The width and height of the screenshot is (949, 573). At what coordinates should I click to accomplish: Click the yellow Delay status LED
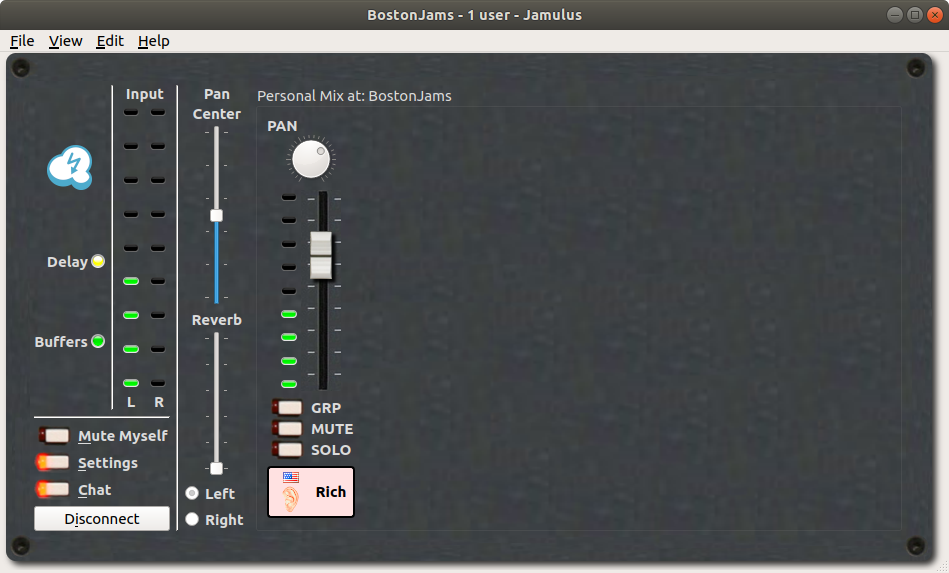[98, 262]
